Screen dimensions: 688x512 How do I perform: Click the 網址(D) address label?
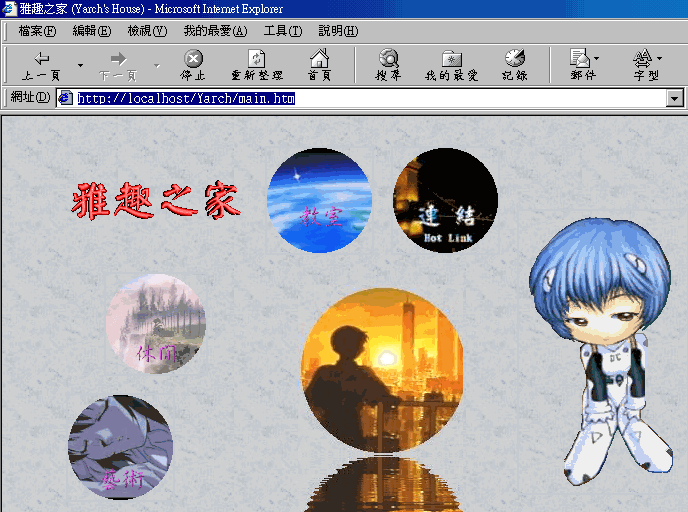(30, 97)
